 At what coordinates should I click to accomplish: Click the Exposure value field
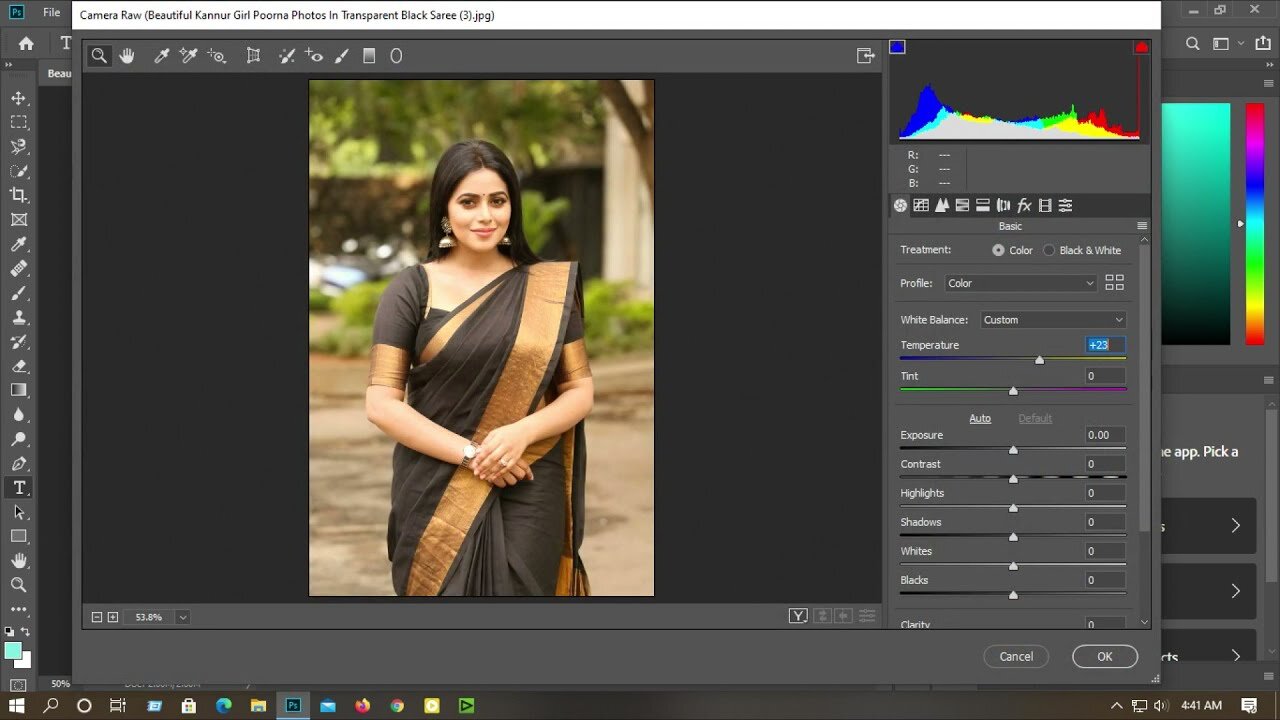[x=1105, y=435]
